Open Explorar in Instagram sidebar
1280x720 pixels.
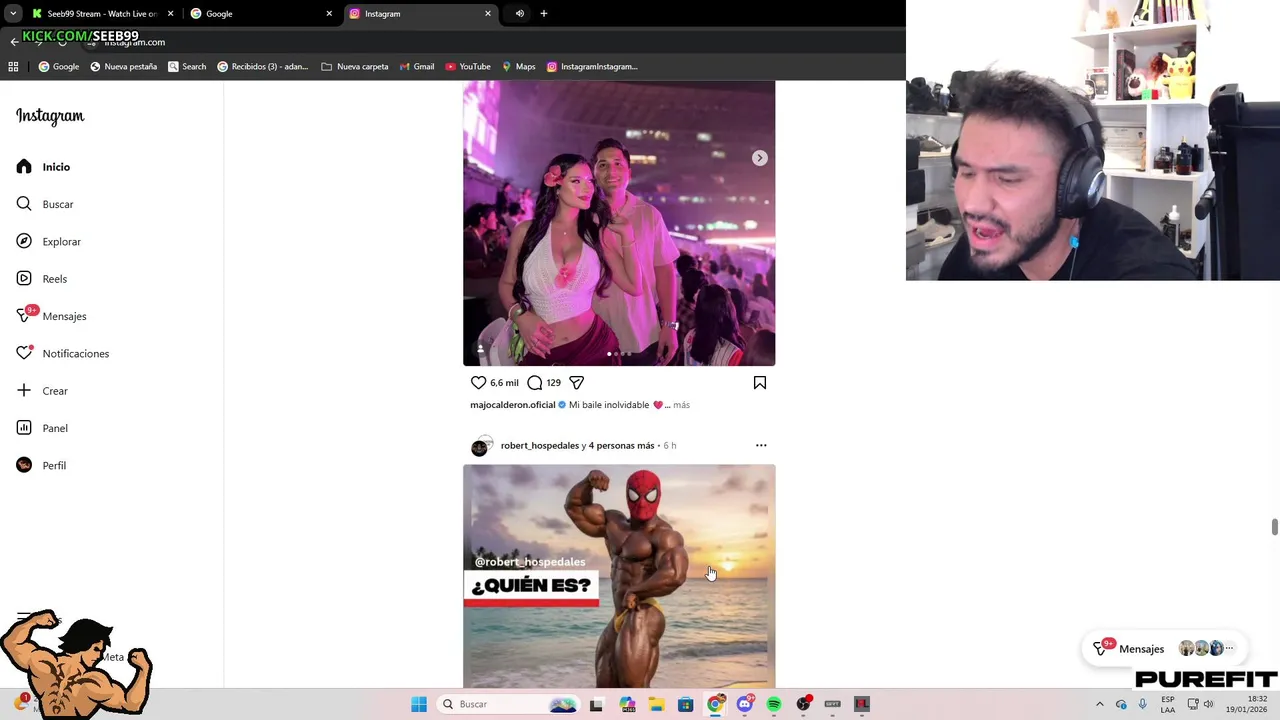pyautogui.click(x=48, y=241)
